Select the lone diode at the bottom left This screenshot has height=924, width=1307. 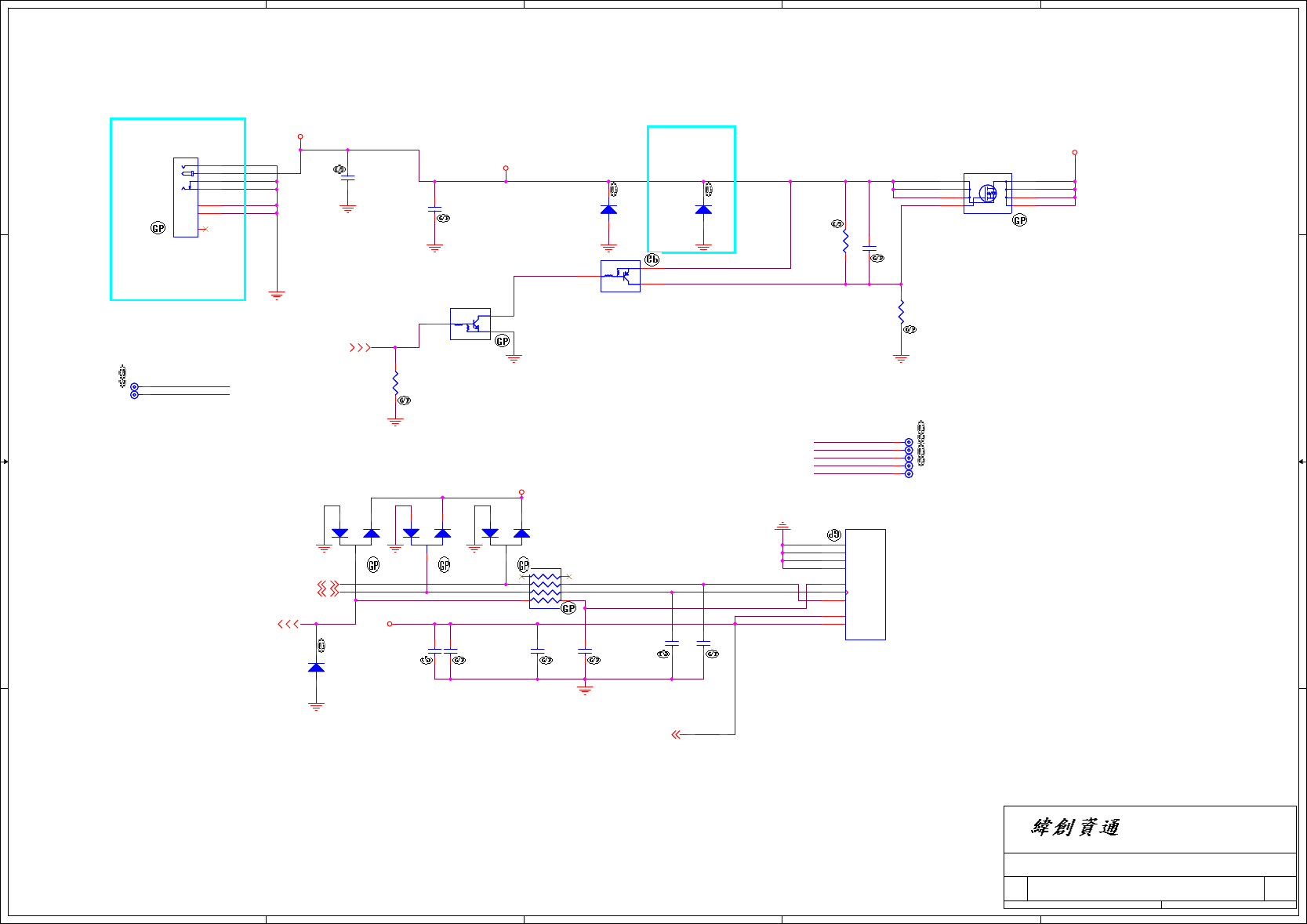[x=316, y=667]
